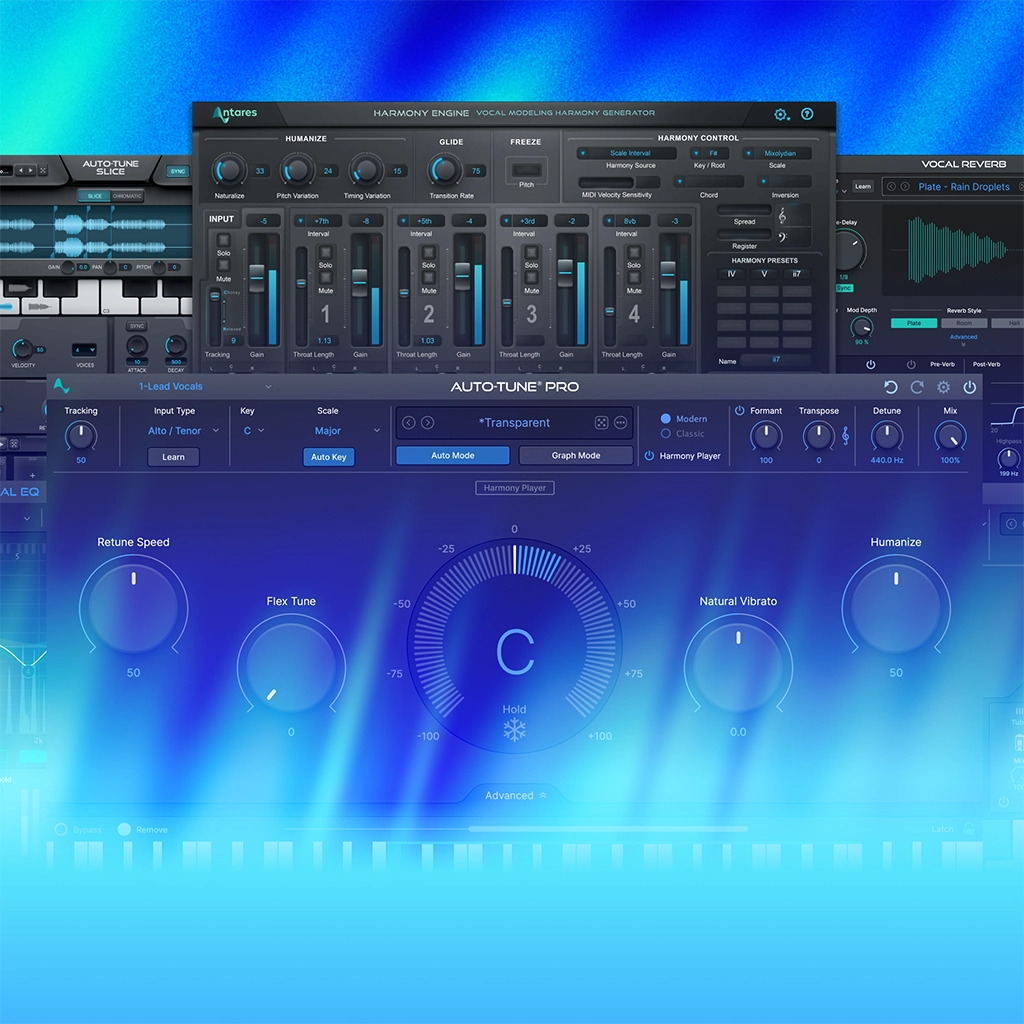
Task: Open the Key/Root dropdown showing F#
Action: [x=712, y=153]
